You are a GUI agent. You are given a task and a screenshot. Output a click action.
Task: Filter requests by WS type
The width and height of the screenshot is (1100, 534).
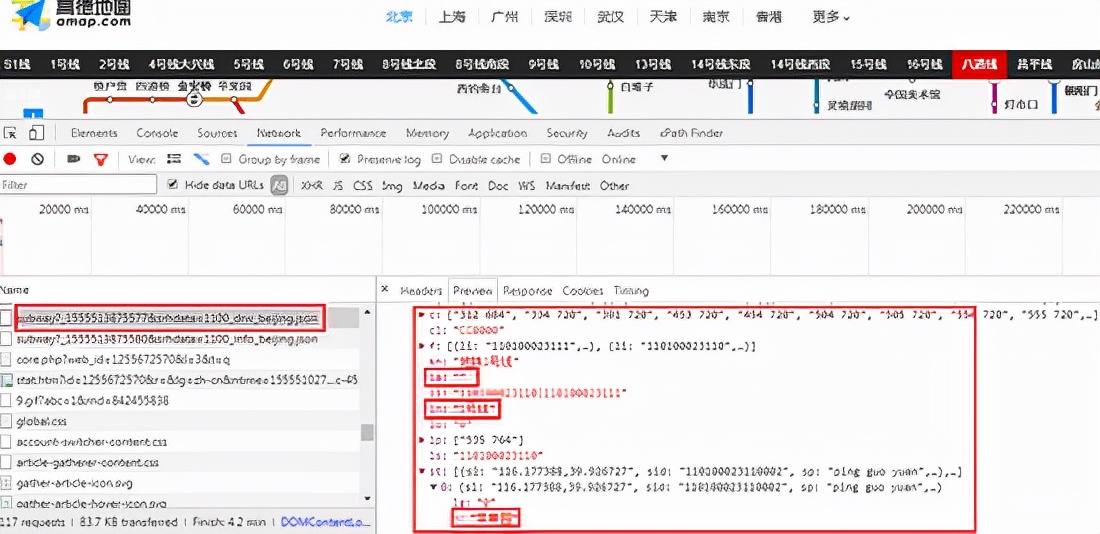click(x=526, y=185)
